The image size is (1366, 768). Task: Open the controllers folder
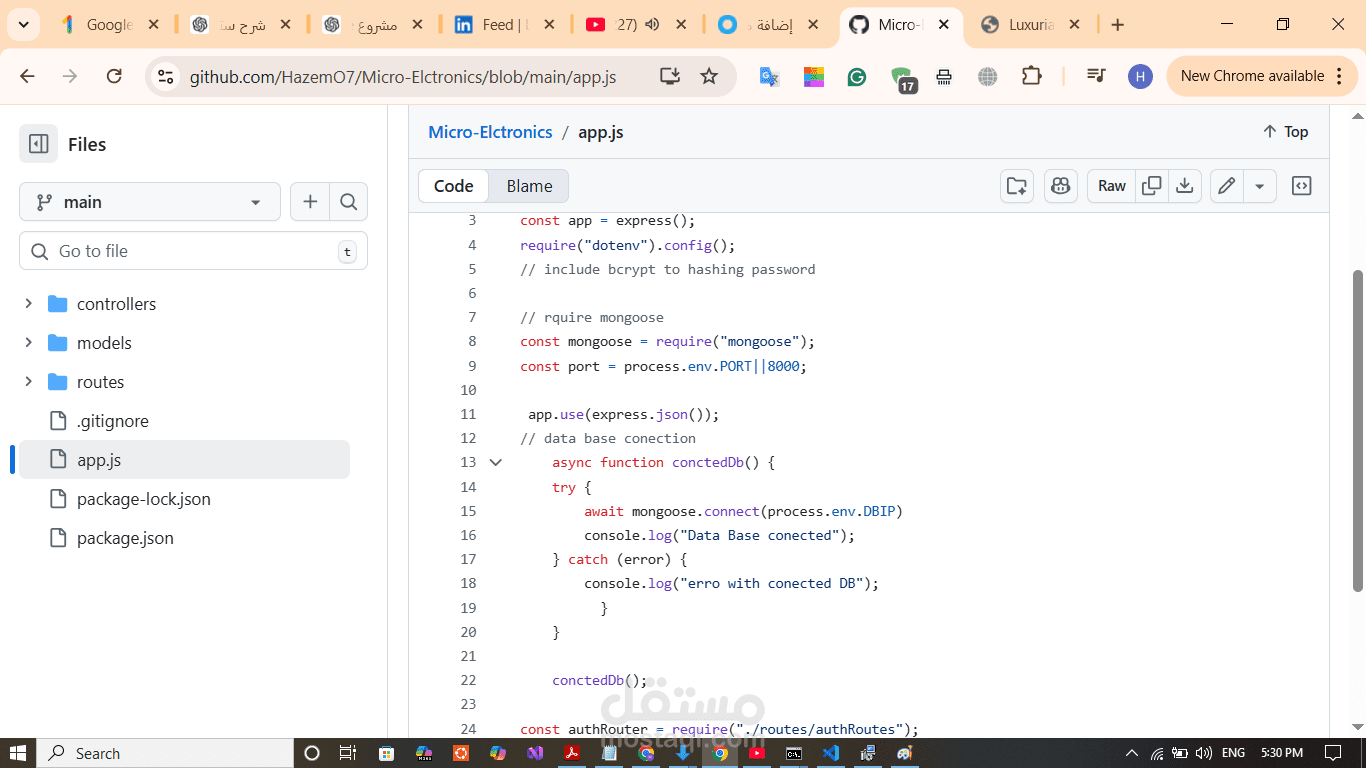(116, 304)
